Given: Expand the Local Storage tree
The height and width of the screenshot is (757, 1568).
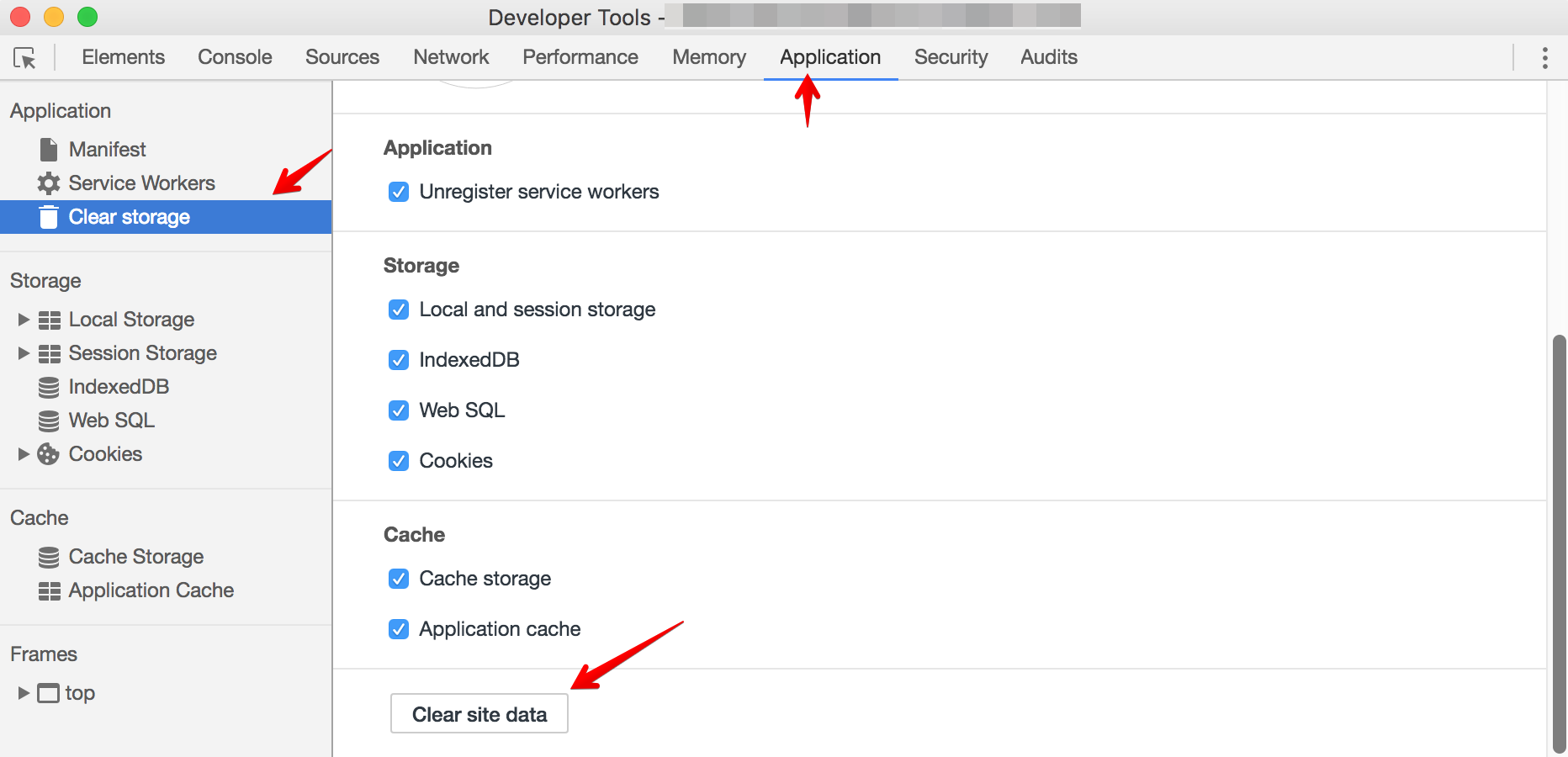Looking at the screenshot, I should [x=22, y=319].
